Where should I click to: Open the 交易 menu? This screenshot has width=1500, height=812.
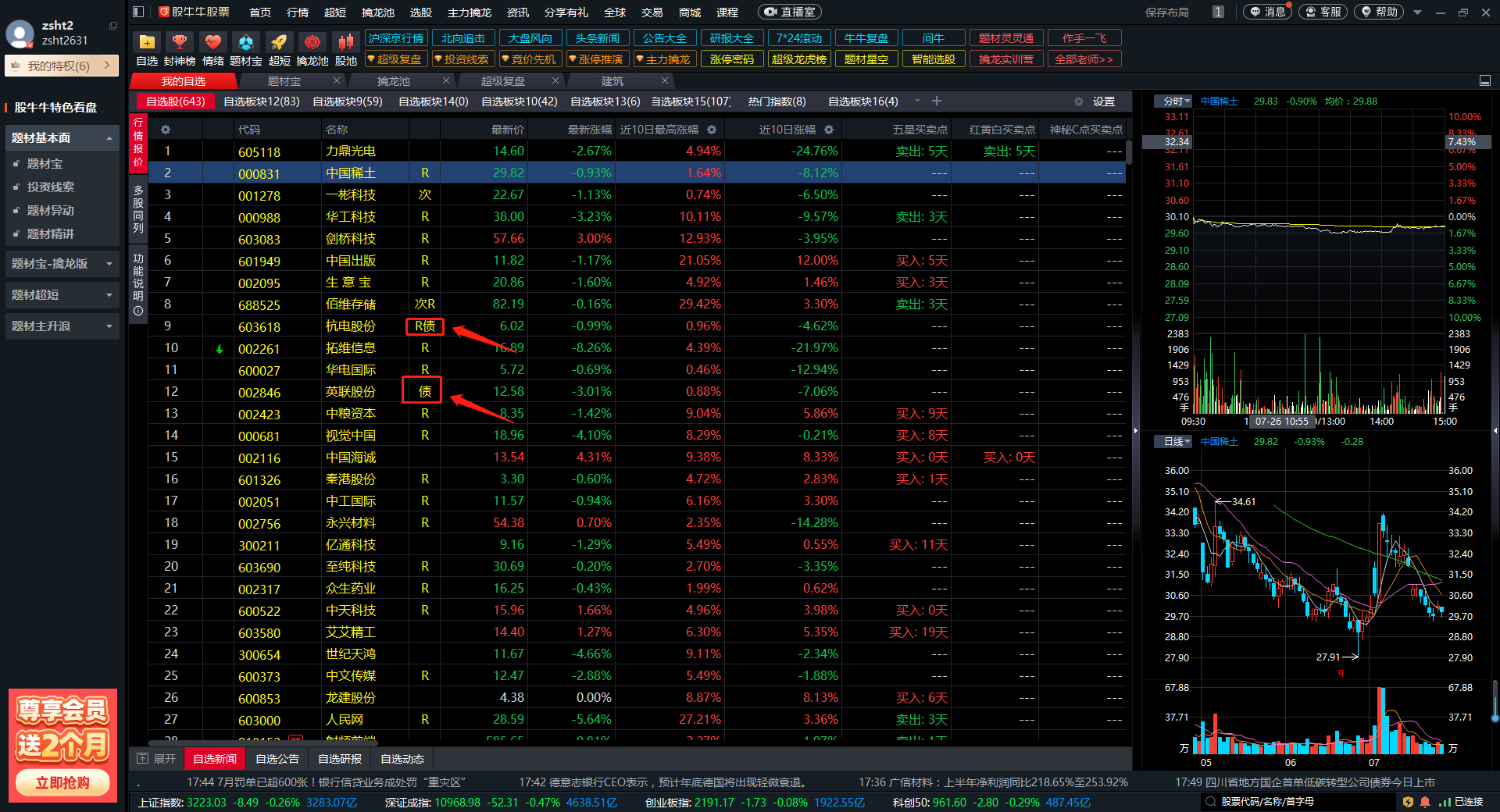(652, 12)
